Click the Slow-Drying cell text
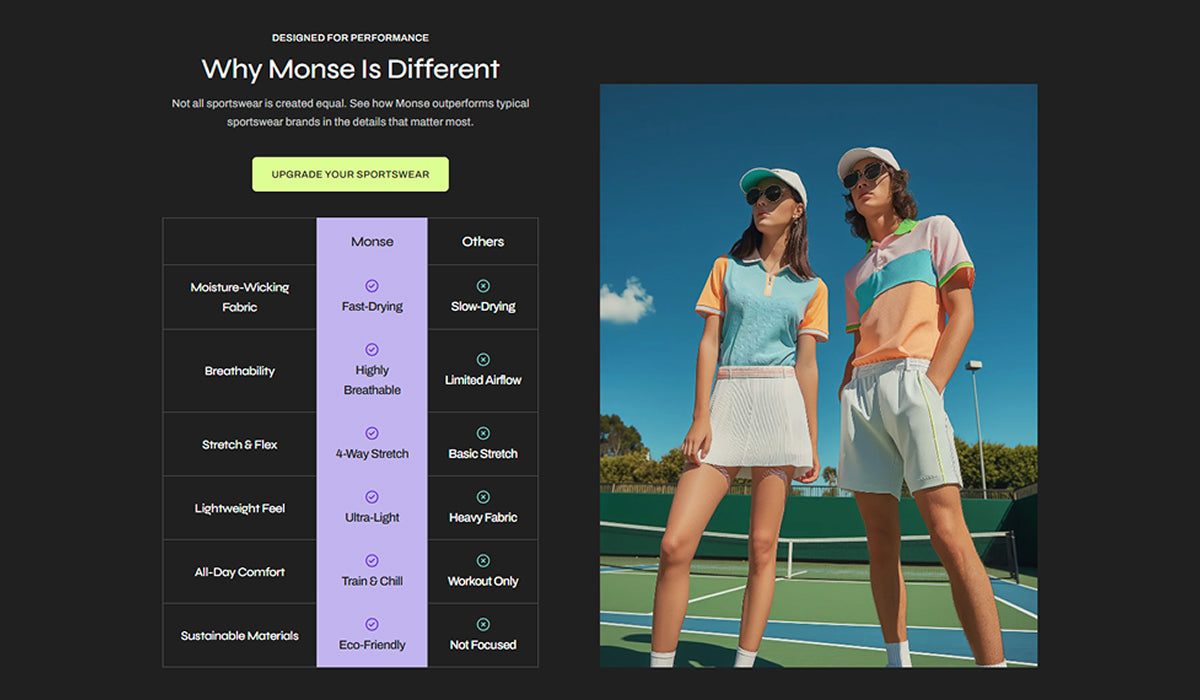The width and height of the screenshot is (1200, 700). pos(483,307)
